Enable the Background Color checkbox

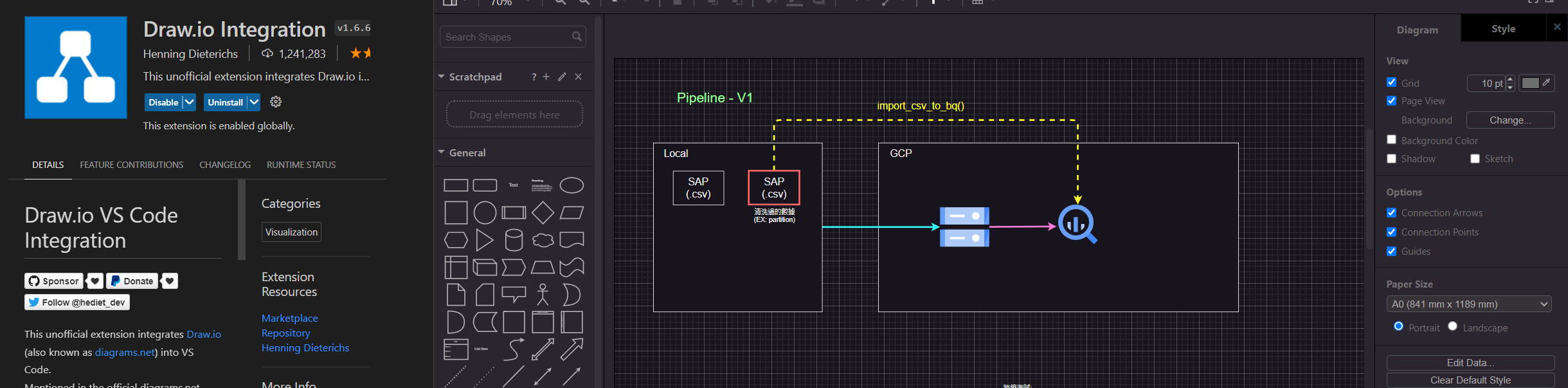(1391, 140)
